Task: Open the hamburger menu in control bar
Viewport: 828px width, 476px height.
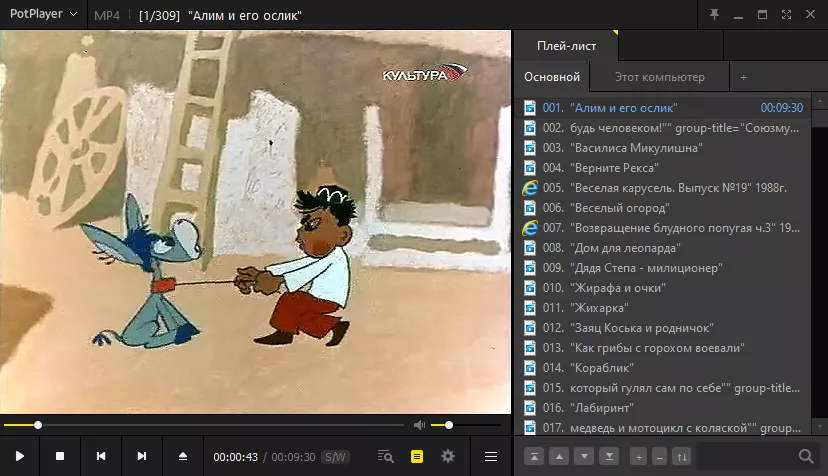Action: (x=491, y=456)
